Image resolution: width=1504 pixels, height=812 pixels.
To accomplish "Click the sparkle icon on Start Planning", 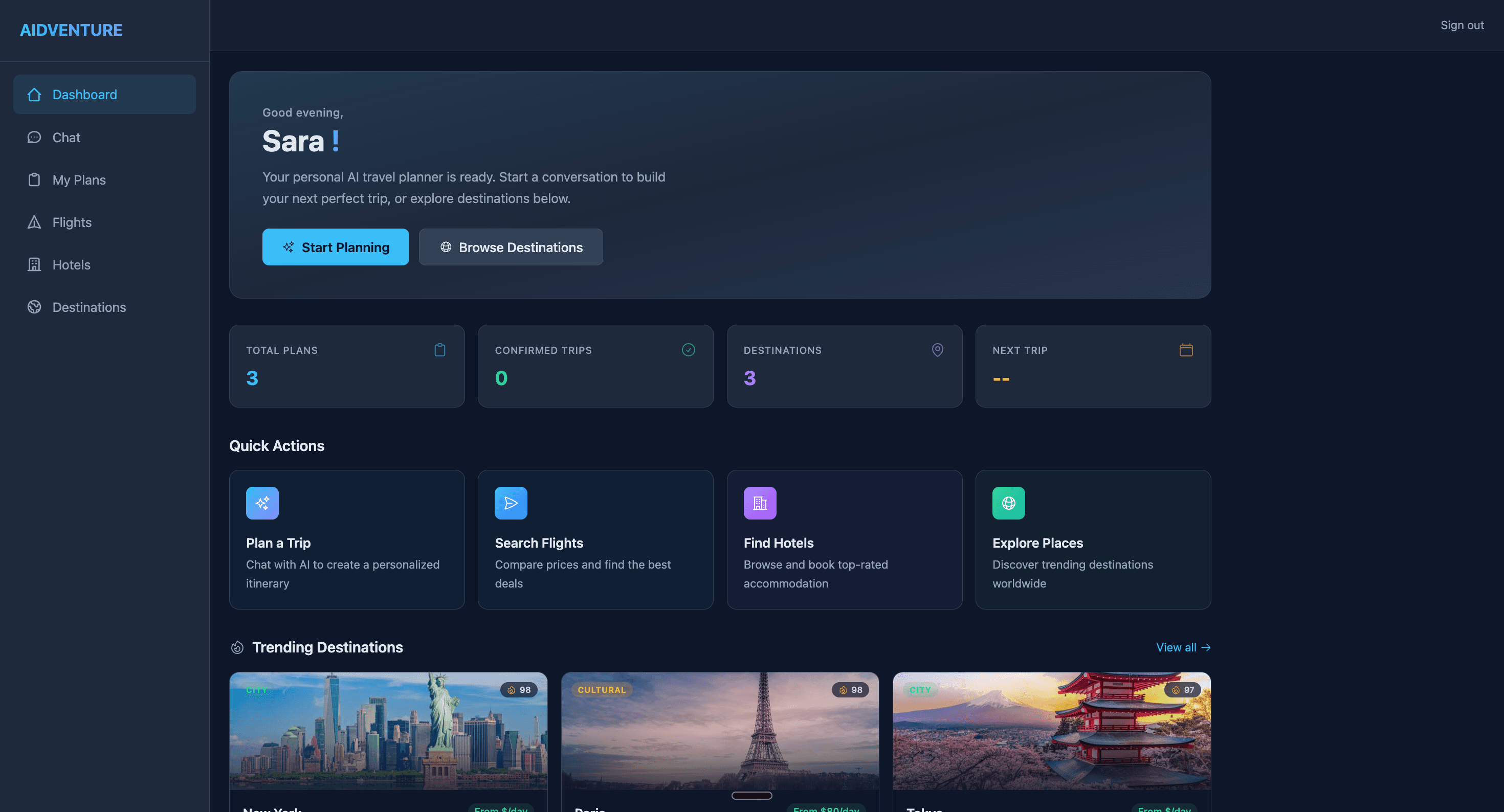I will coord(289,247).
